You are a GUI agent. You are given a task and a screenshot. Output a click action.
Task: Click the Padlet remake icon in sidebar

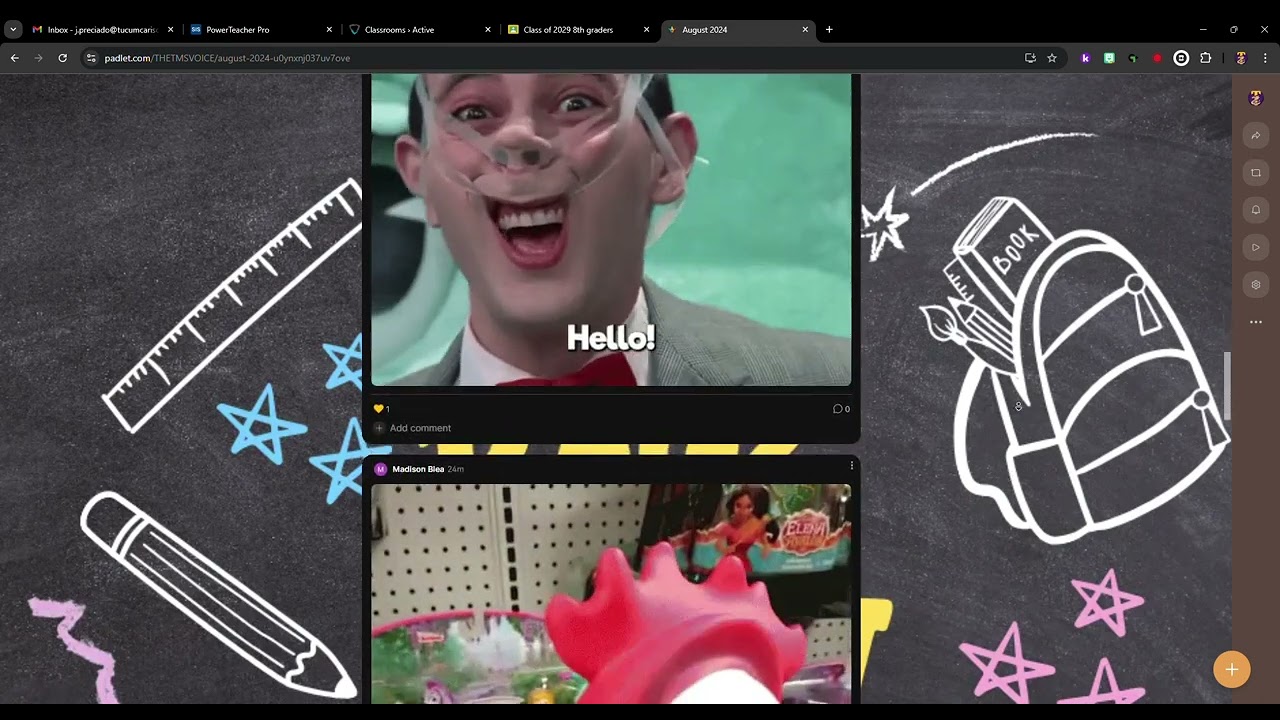tap(1256, 173)
